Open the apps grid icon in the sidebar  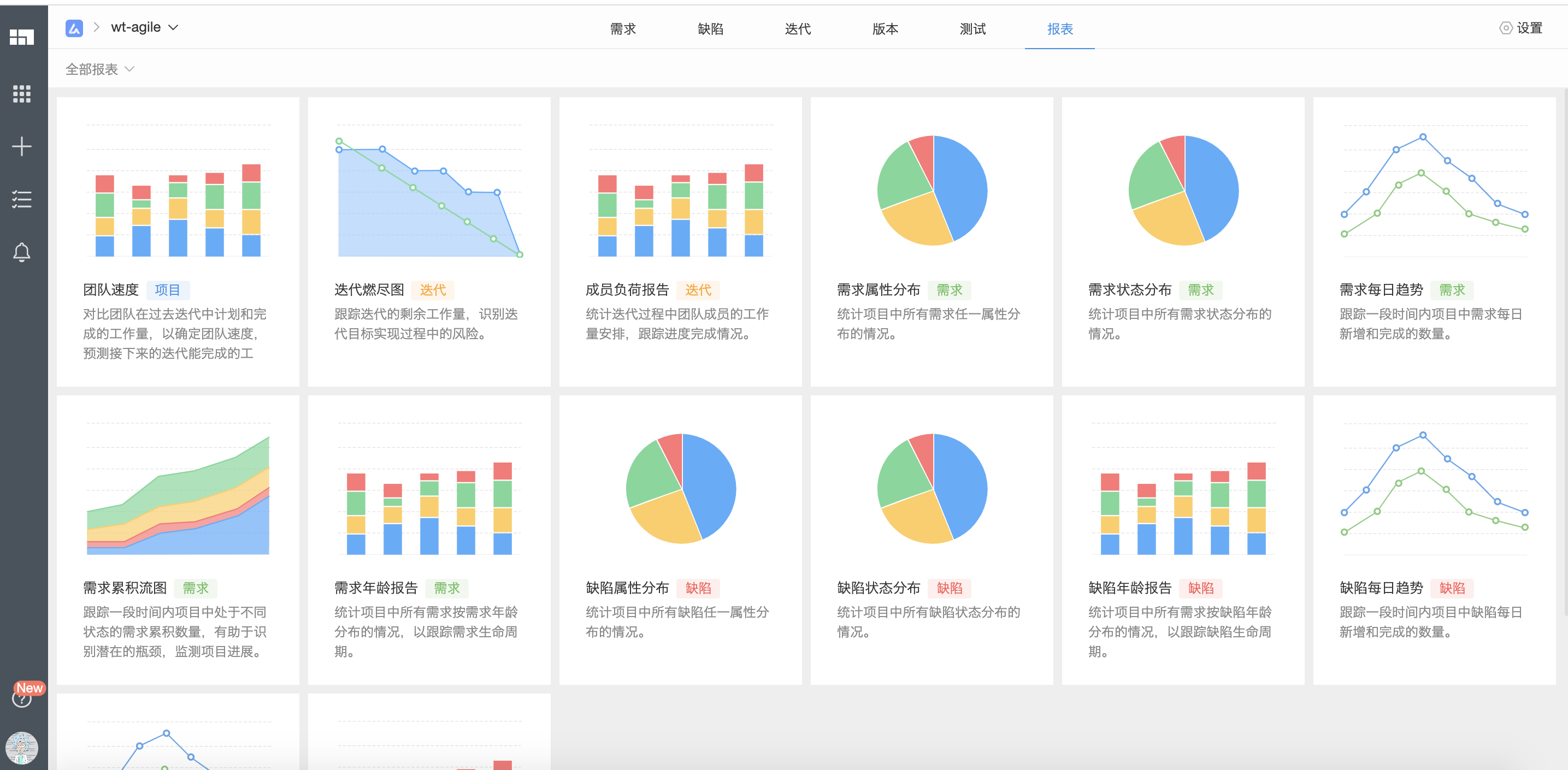click(x=22, y=94)
